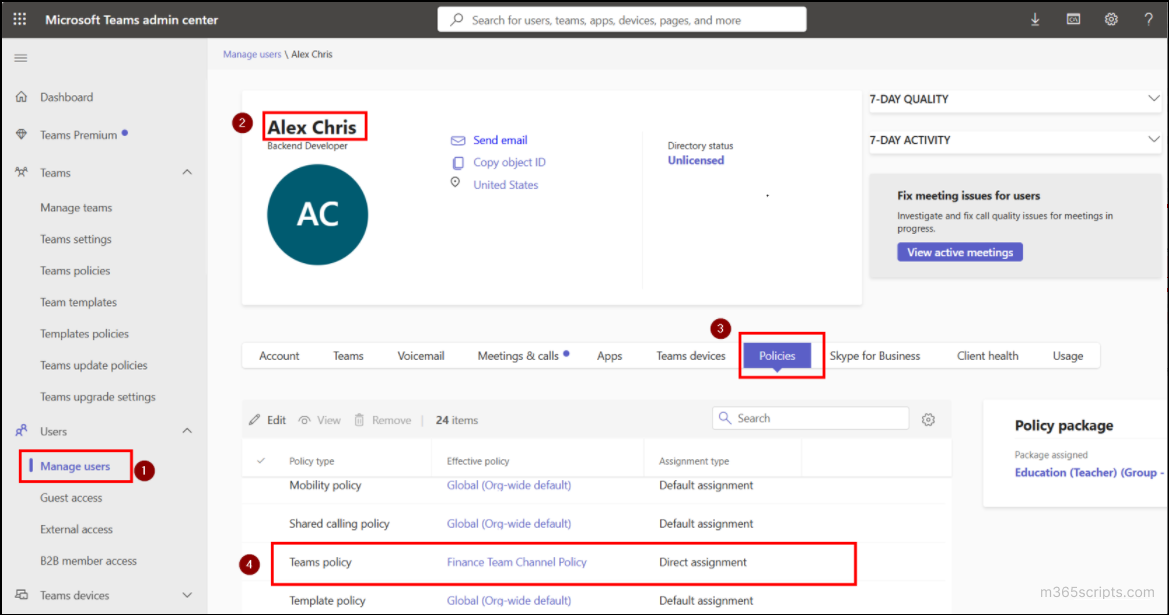The width and height of the screenshot is (1169, 615).
Task: Click the Unlicensed directory status link
Action: 696,160
